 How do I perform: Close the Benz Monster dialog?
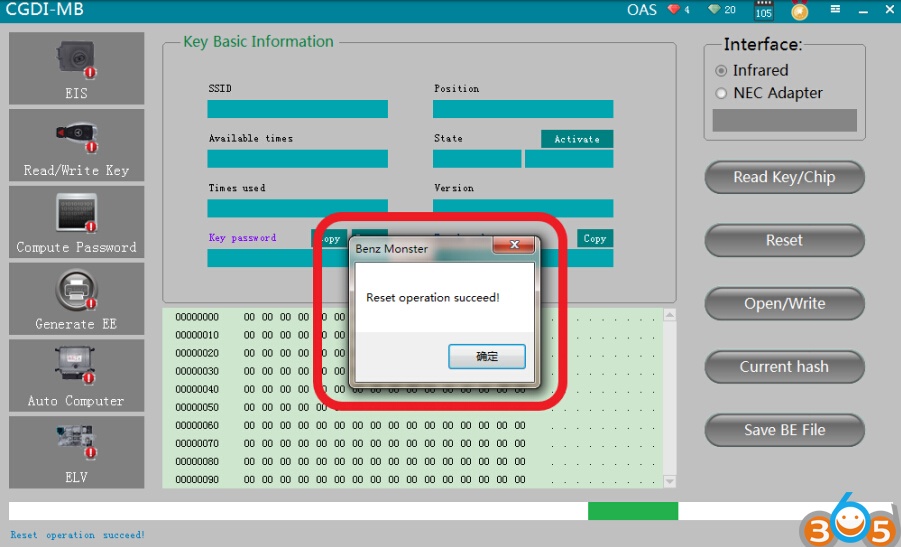(514, 245)
